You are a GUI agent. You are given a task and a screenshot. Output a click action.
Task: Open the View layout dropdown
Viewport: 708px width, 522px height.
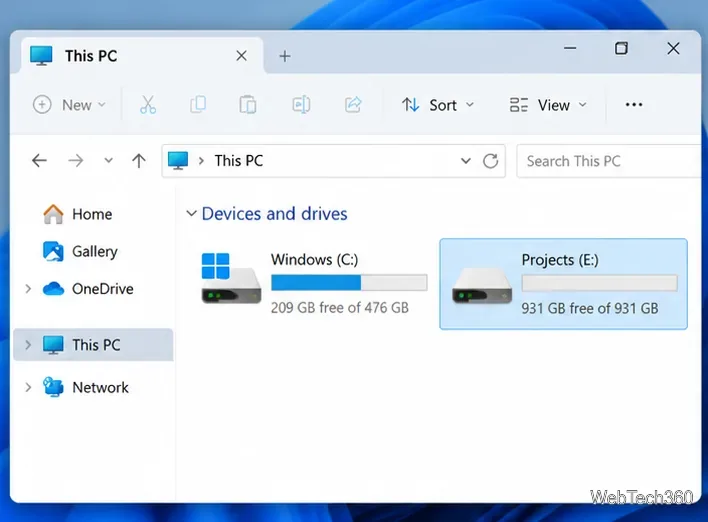[548, 105]
